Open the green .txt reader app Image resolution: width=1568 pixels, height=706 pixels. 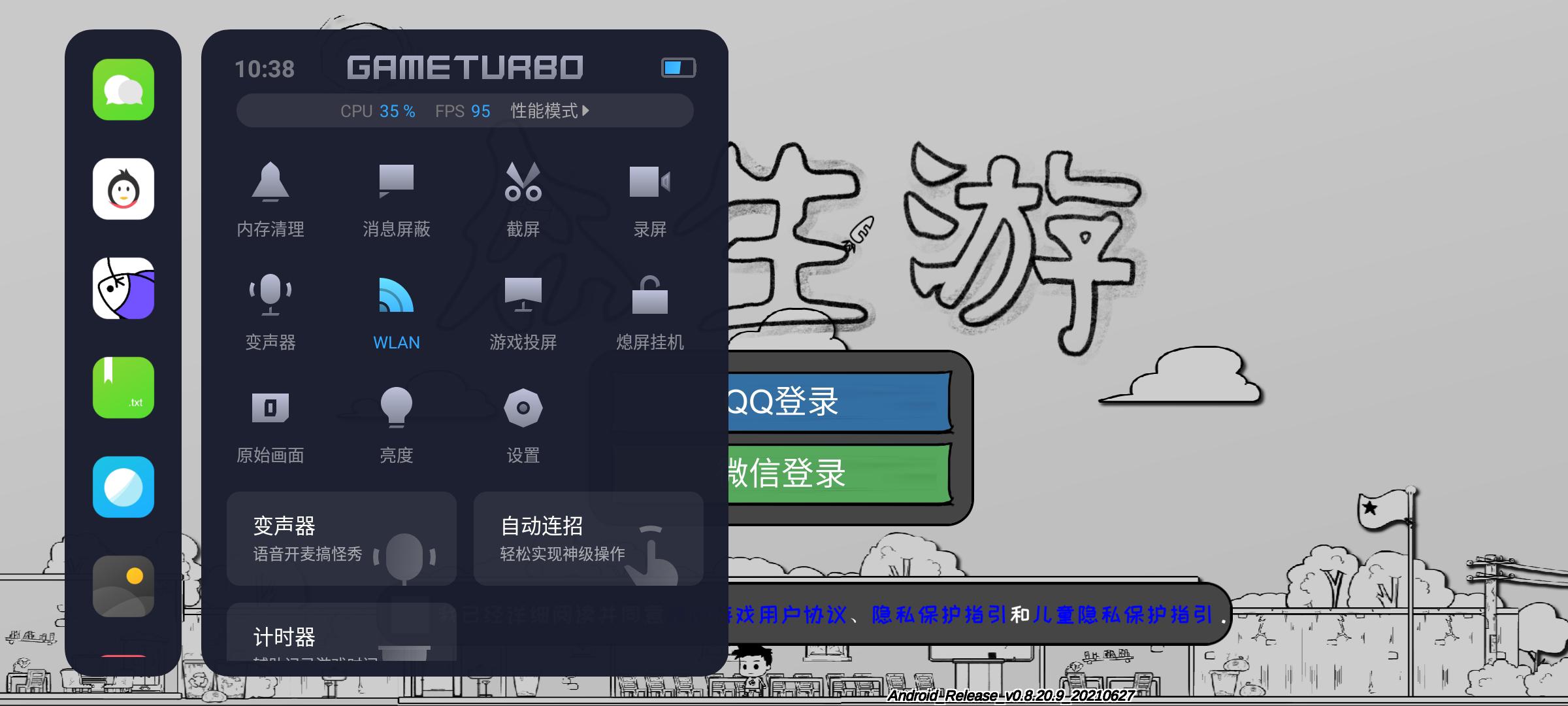coord(123,388)
